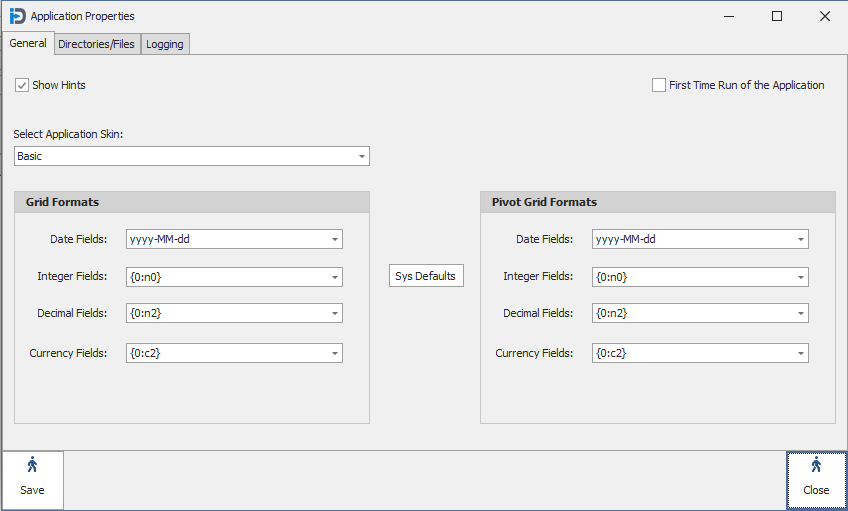Minimize the Application Properties window
848x511 pixels.
click(x=729, y=16)
